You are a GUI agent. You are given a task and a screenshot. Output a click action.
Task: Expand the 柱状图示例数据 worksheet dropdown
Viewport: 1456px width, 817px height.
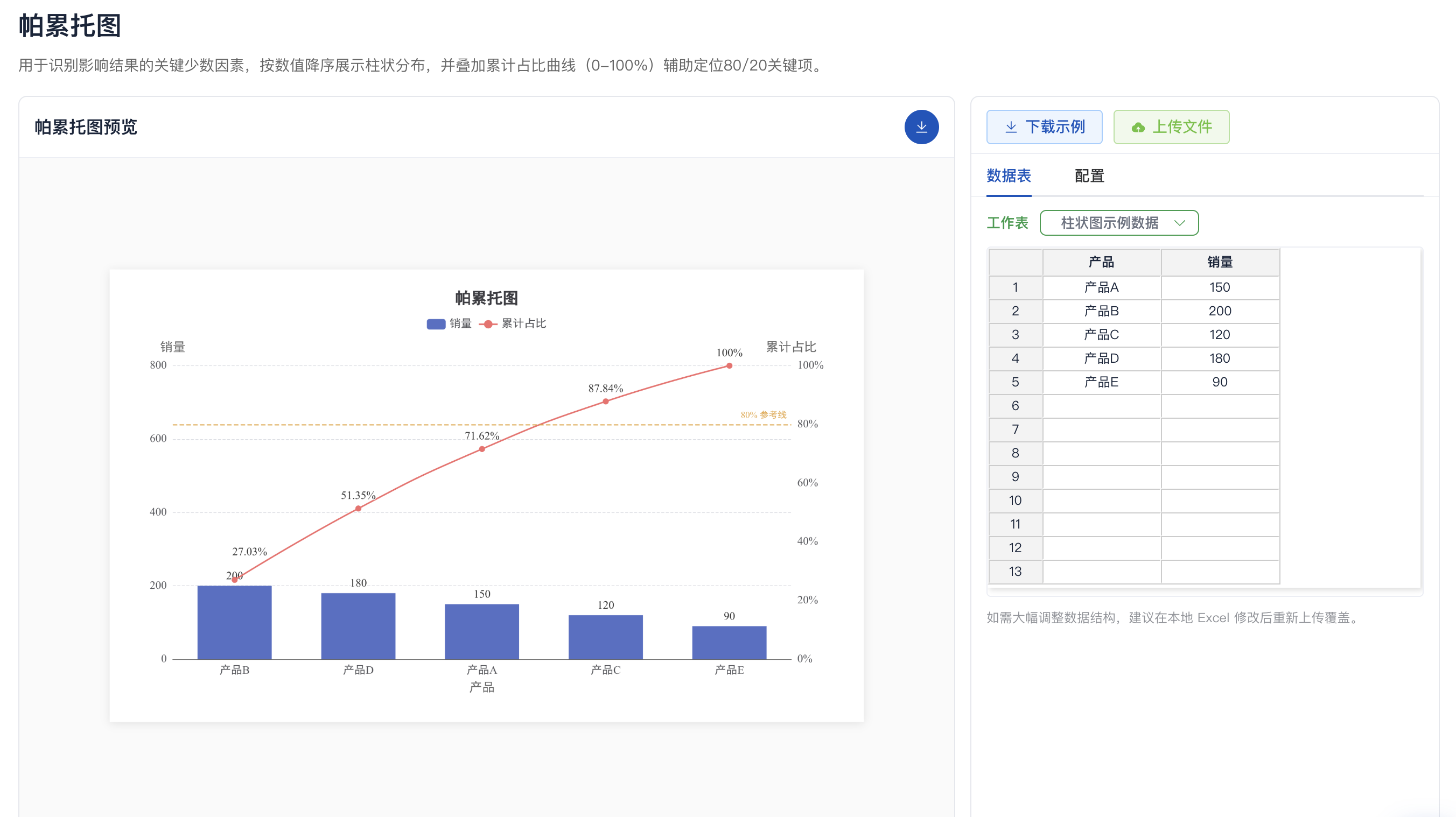pos(1118,223)
